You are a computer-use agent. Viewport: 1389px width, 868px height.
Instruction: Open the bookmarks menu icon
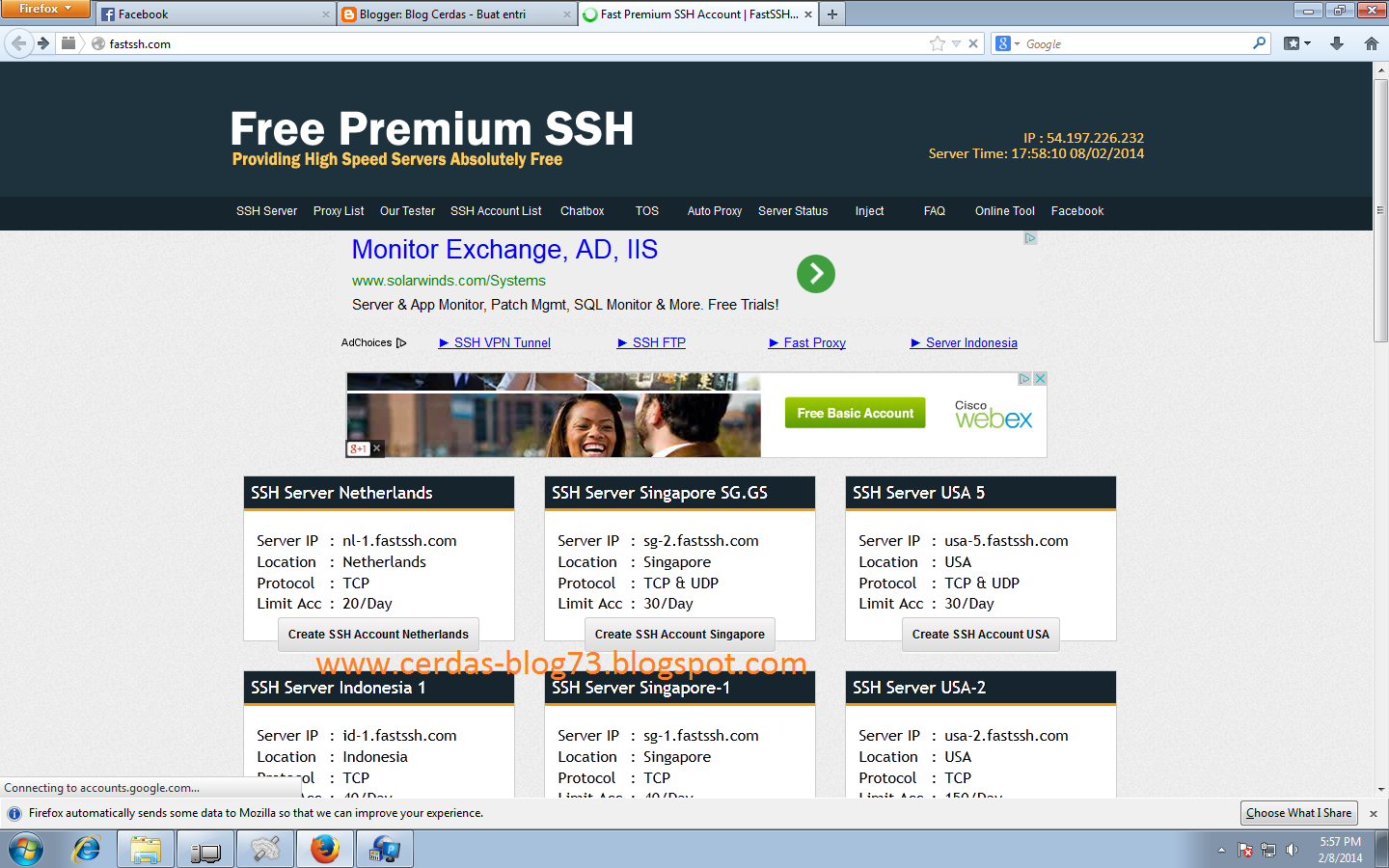(x=1296, y=43)
